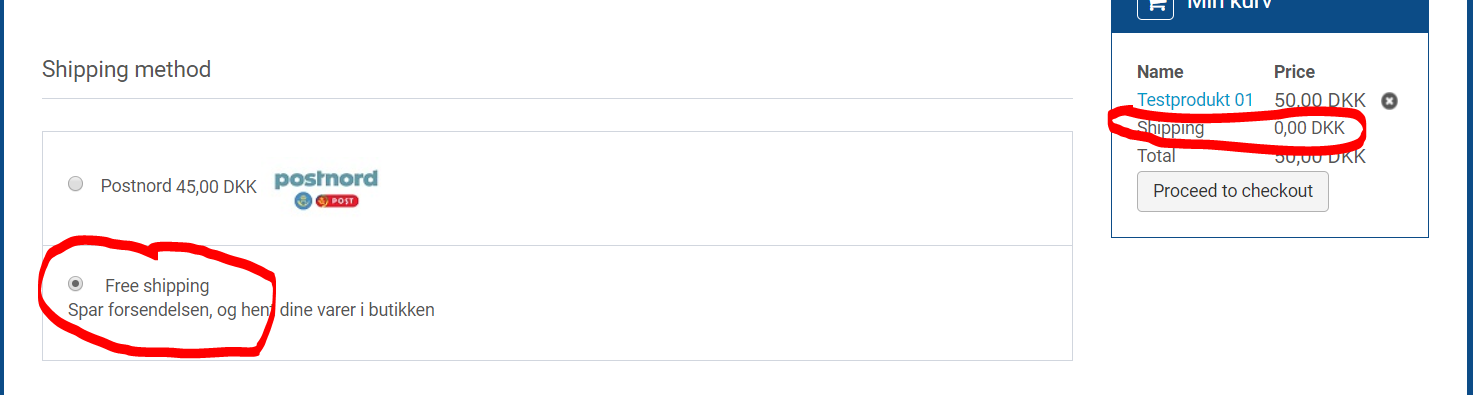The width and height of the screenshot is (1473, 395).
Task: Click the red POST badge in the logo
Action: (337, 201)
